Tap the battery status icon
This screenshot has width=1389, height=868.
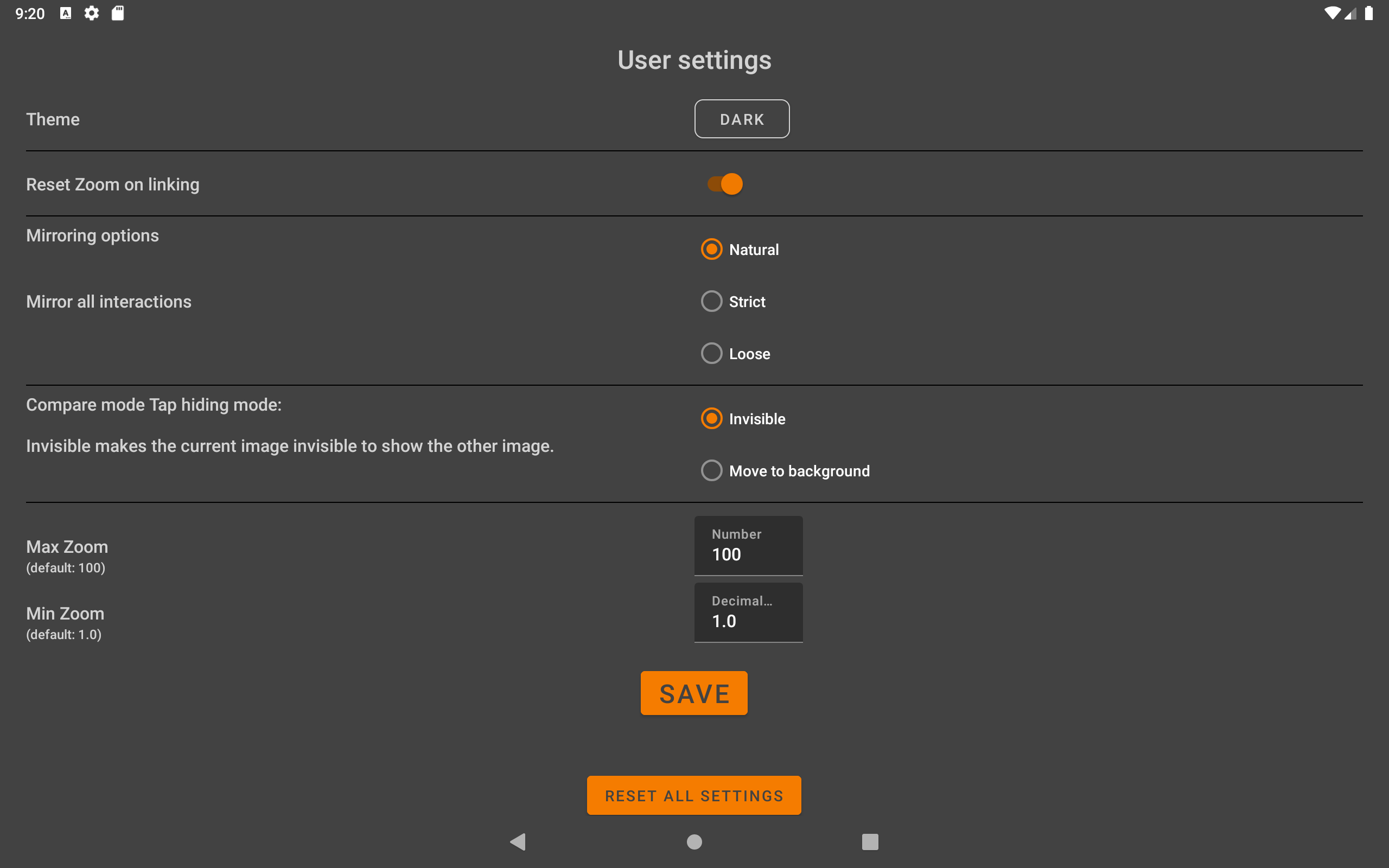[x=1369, y=13]
